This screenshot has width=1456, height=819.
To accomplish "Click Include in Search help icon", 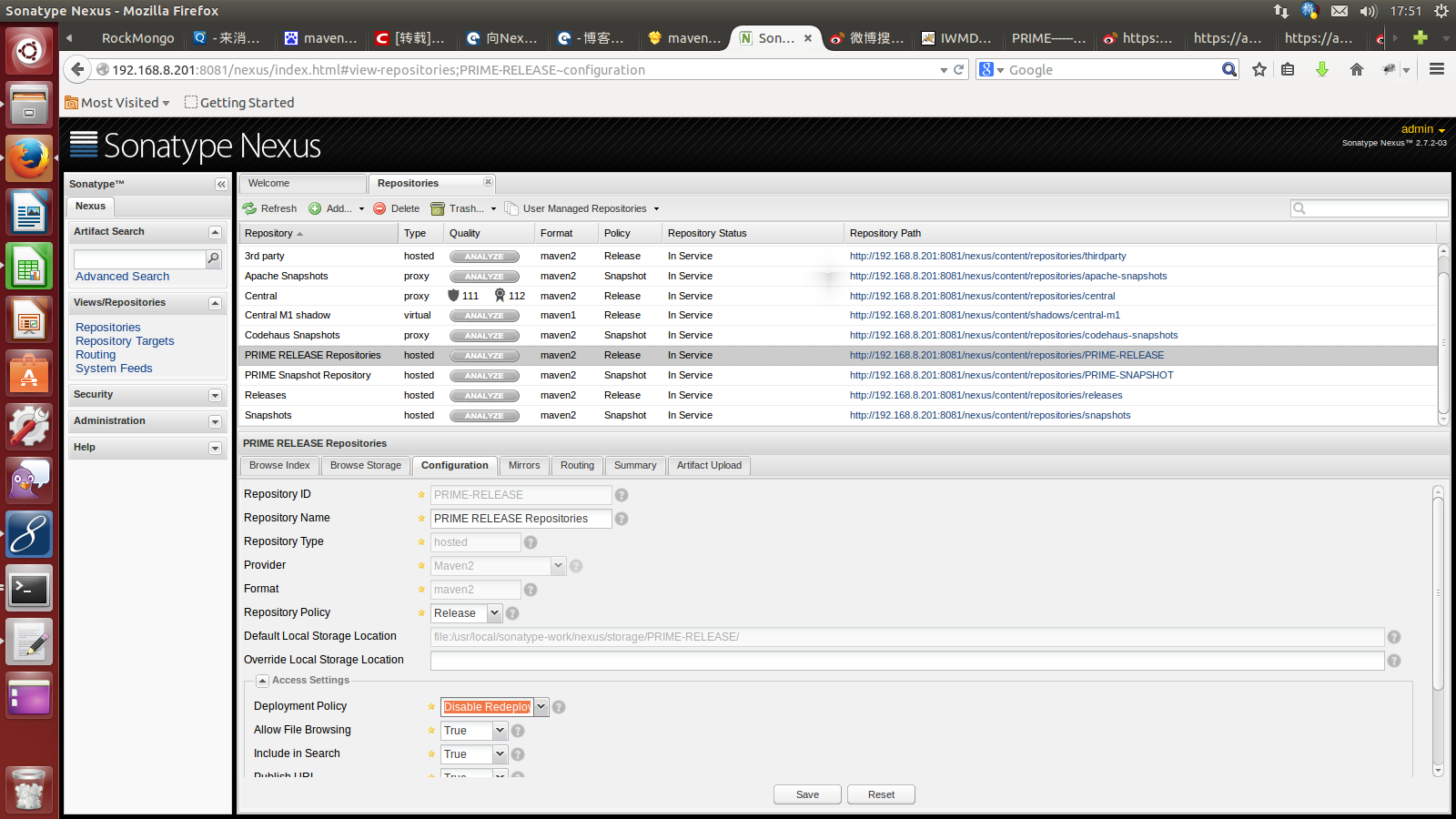I will click(518, 754).
